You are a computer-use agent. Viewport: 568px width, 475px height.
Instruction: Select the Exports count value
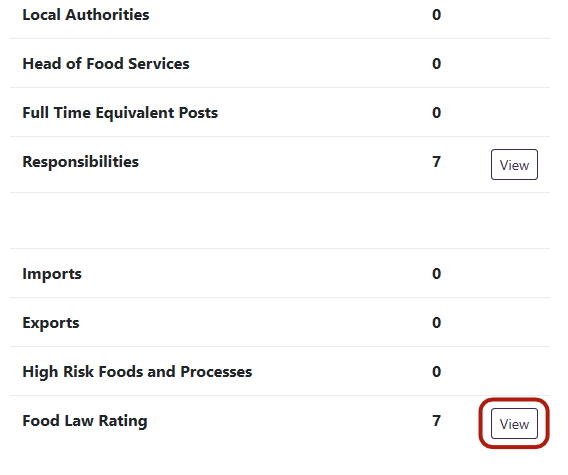point(437,323)
